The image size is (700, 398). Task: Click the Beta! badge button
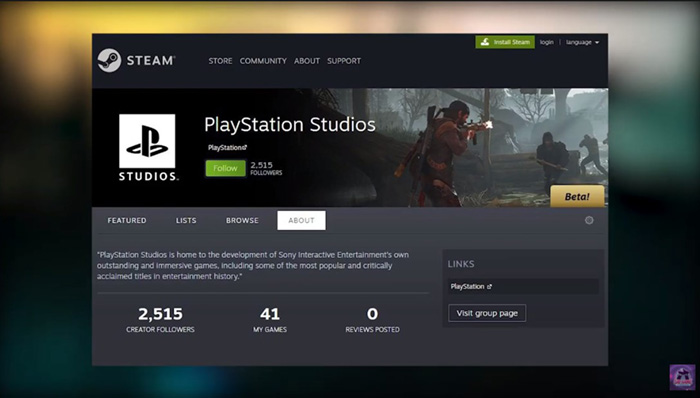click(577, 196)
